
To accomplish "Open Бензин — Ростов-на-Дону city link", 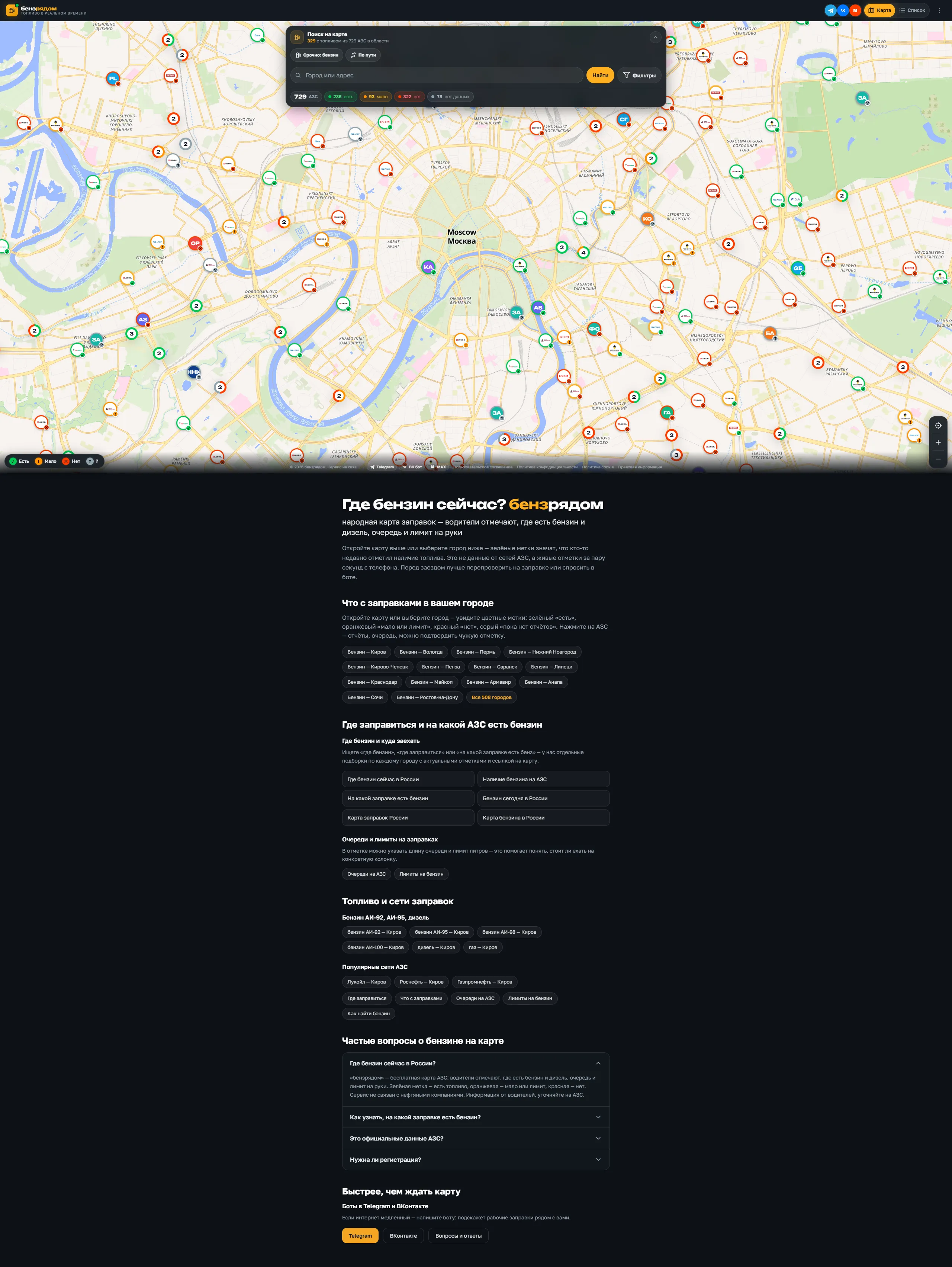I will point(427,697).
